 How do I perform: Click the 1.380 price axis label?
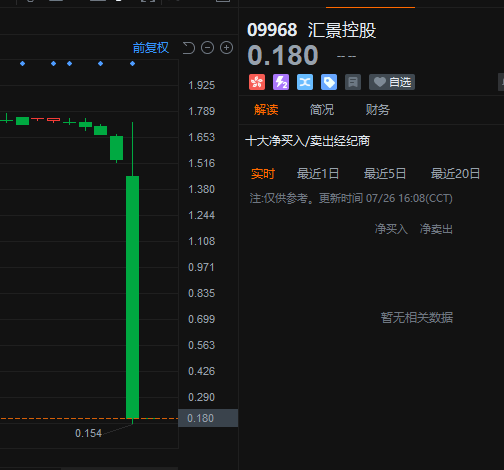click(202, 189)
